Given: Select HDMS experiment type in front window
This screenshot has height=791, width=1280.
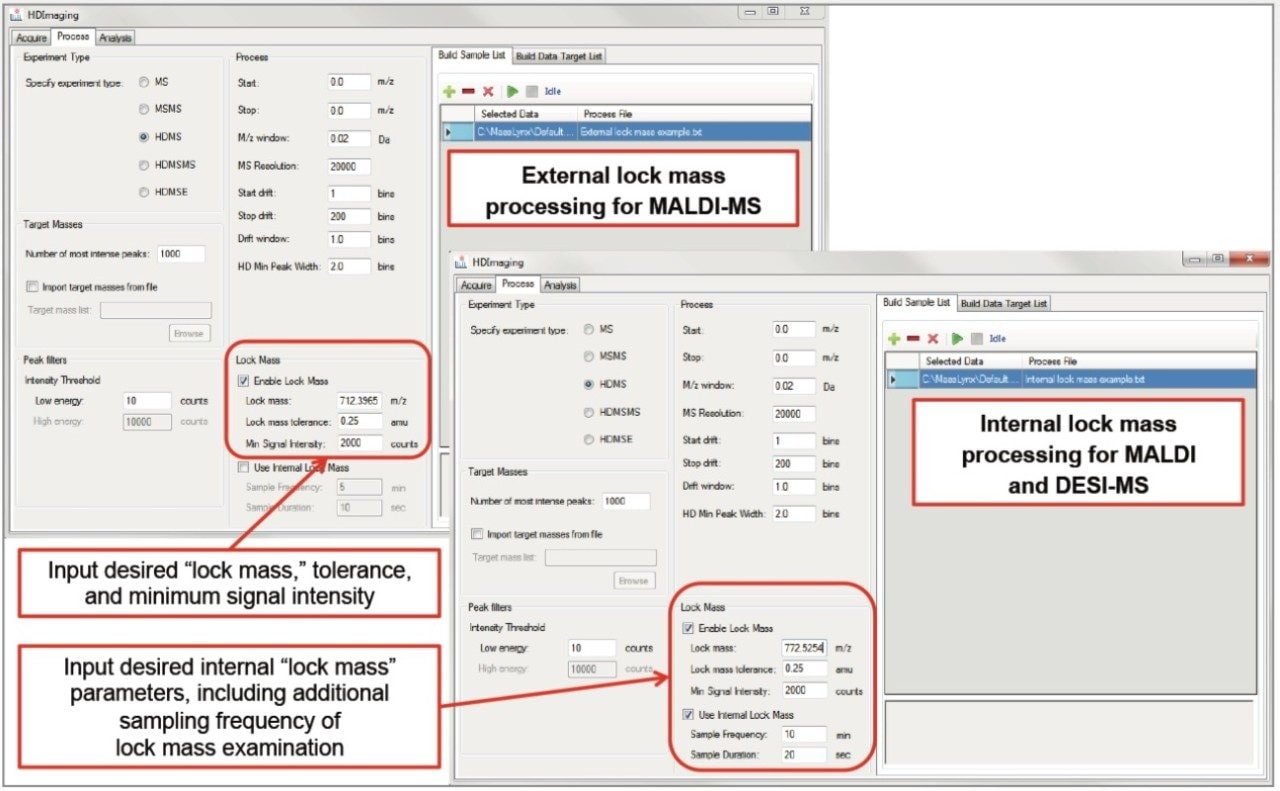Looking at the screenshot, I should pos(589,384).
